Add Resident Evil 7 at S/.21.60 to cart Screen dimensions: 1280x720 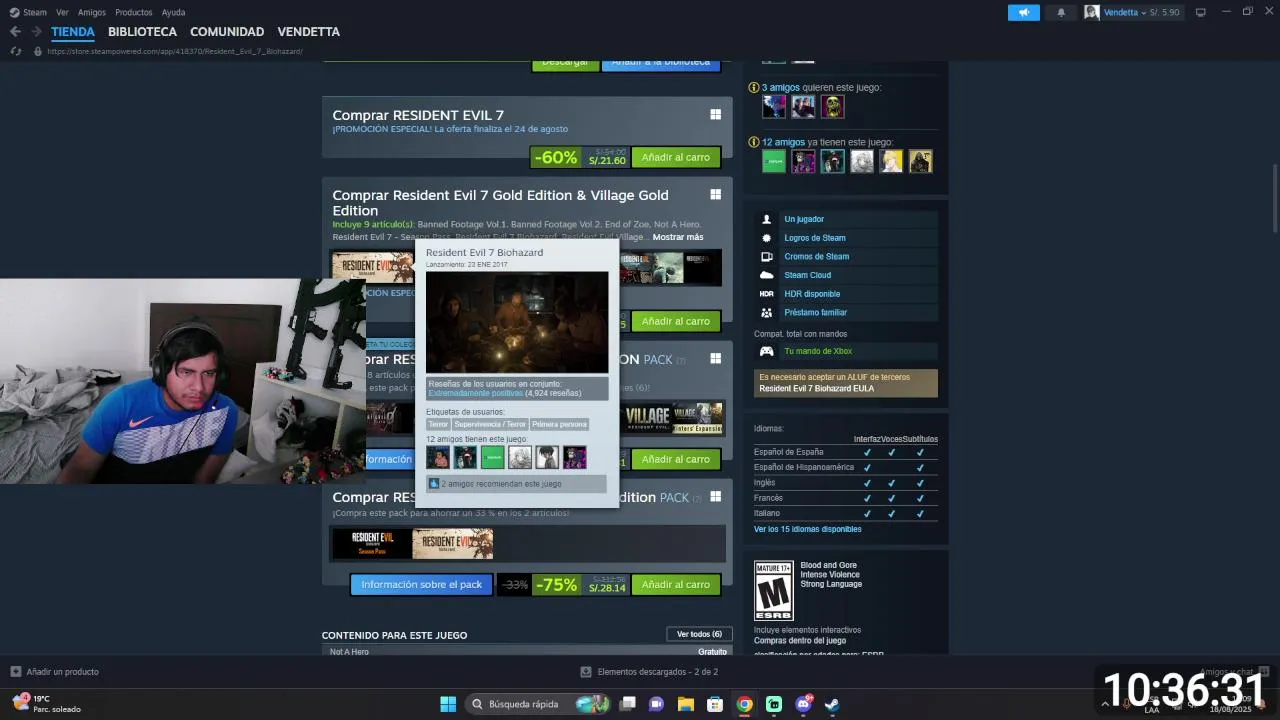coord(676,157)
